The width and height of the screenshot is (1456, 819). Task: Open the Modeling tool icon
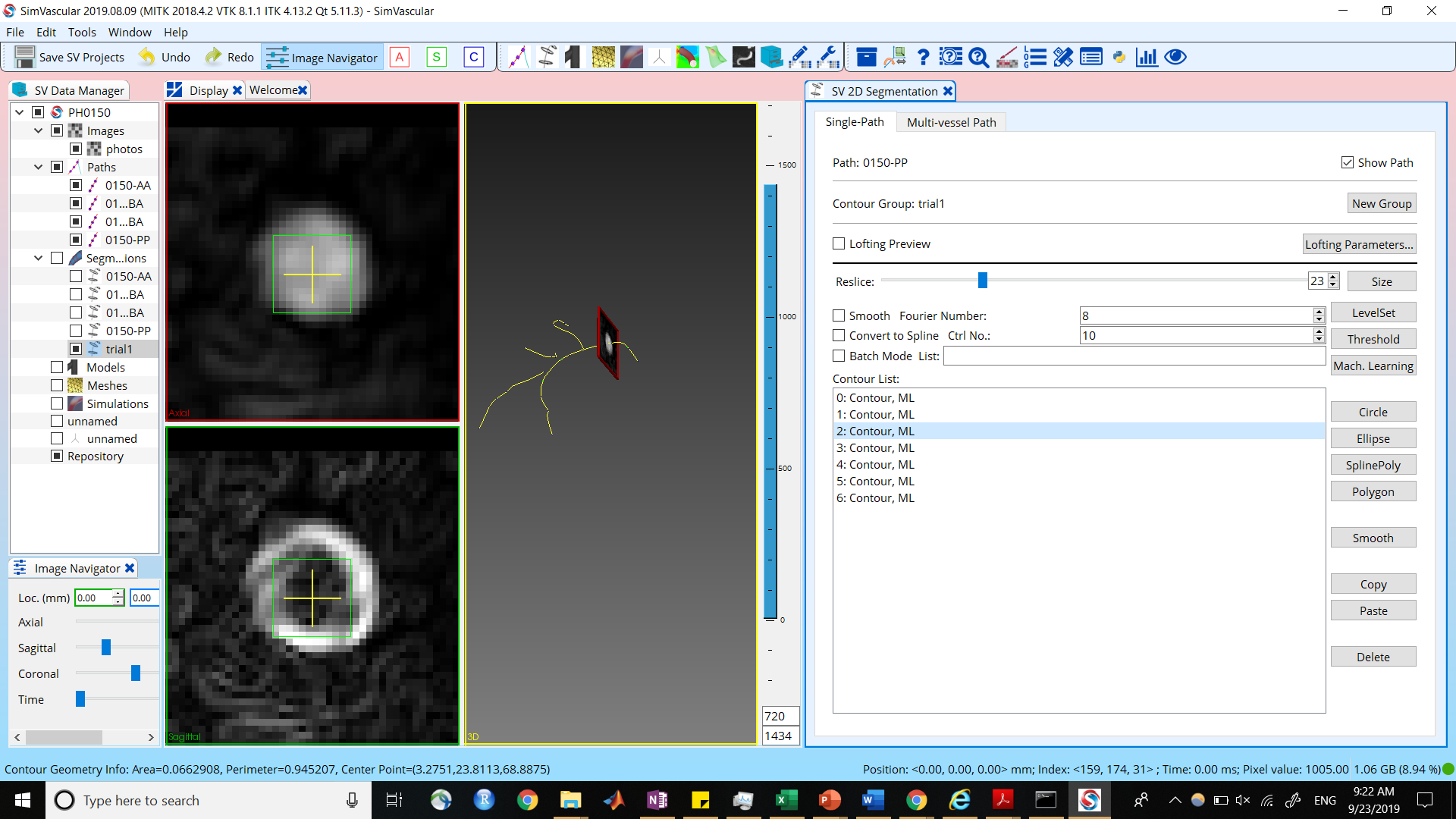(574, 57)
